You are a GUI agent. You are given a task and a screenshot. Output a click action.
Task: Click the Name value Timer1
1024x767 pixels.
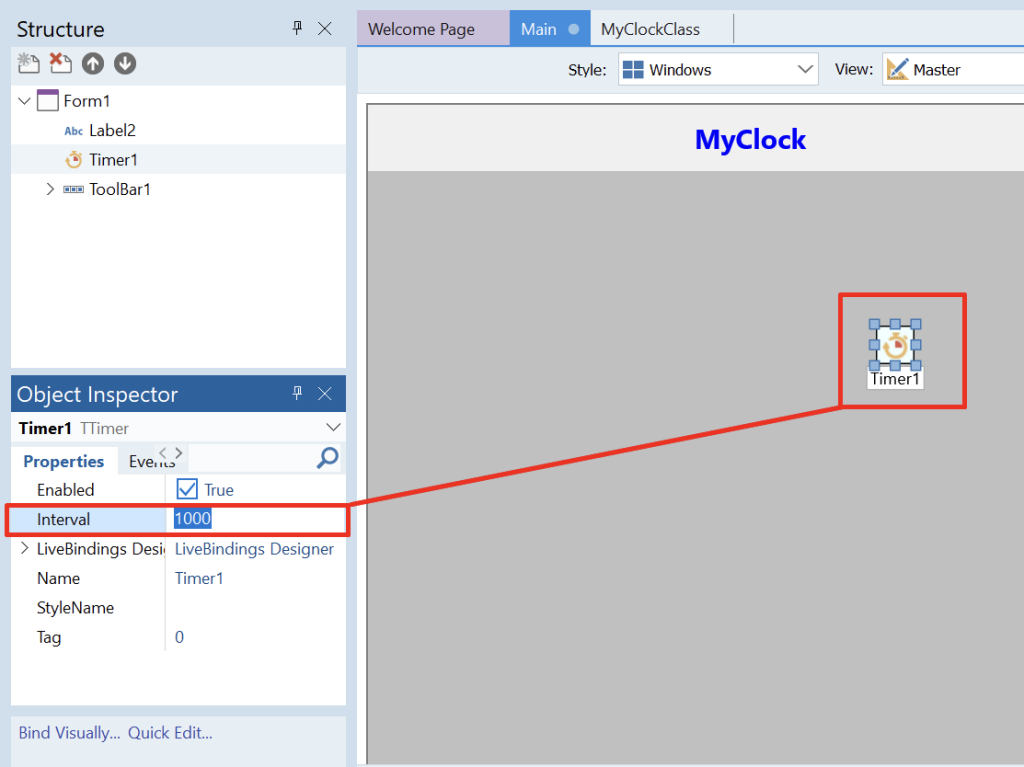pos(199,578)
